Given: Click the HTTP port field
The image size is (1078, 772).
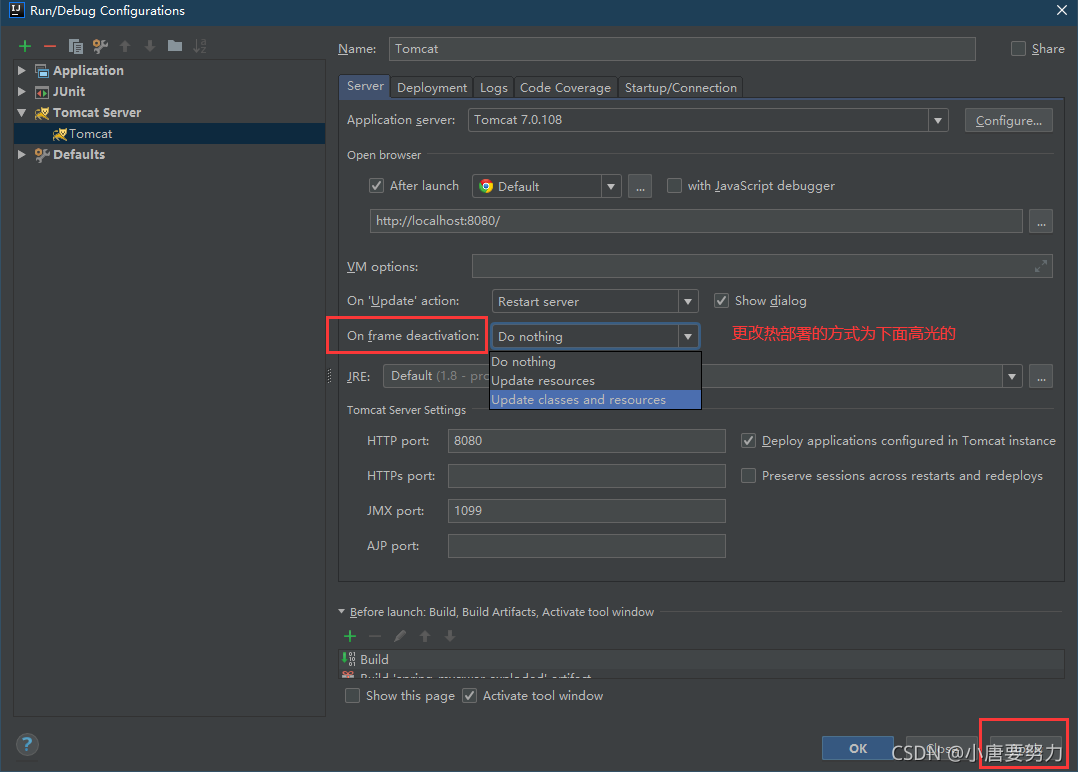Looking at the screenshot, I should (x=586, y=441).
